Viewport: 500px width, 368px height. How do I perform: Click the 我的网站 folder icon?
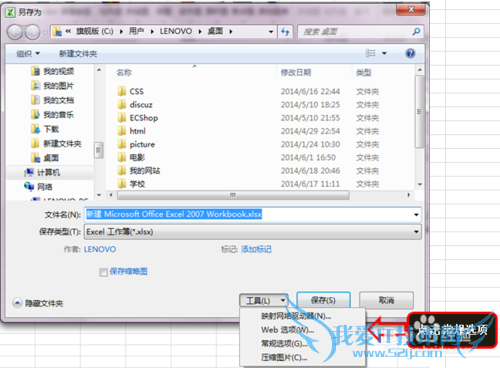coord(122,171)
